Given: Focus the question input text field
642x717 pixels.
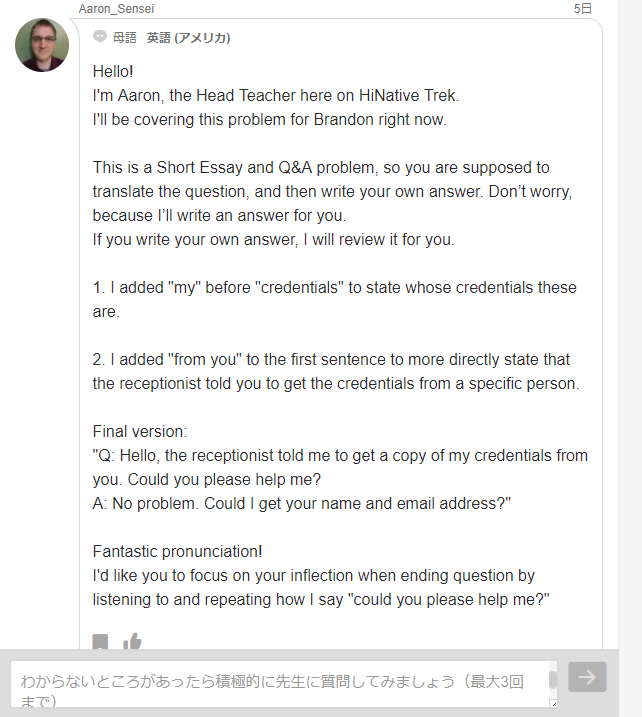Looking at the screenshot, I should click(x=280, y=684).
